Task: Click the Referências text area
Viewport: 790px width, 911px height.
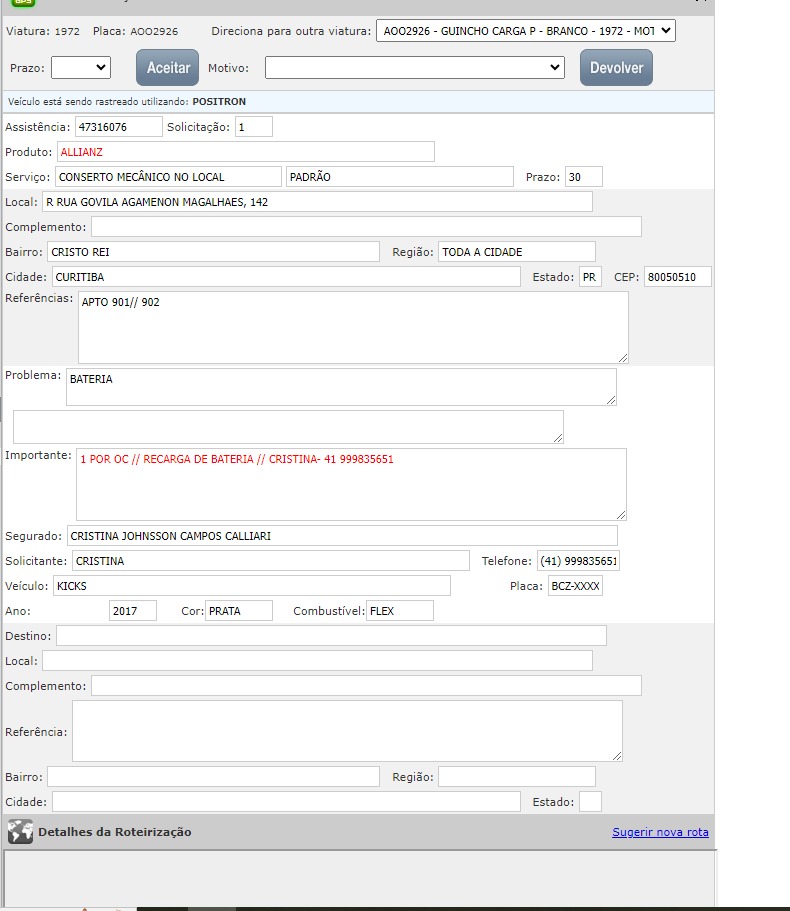Action: [x=353, y=328]
